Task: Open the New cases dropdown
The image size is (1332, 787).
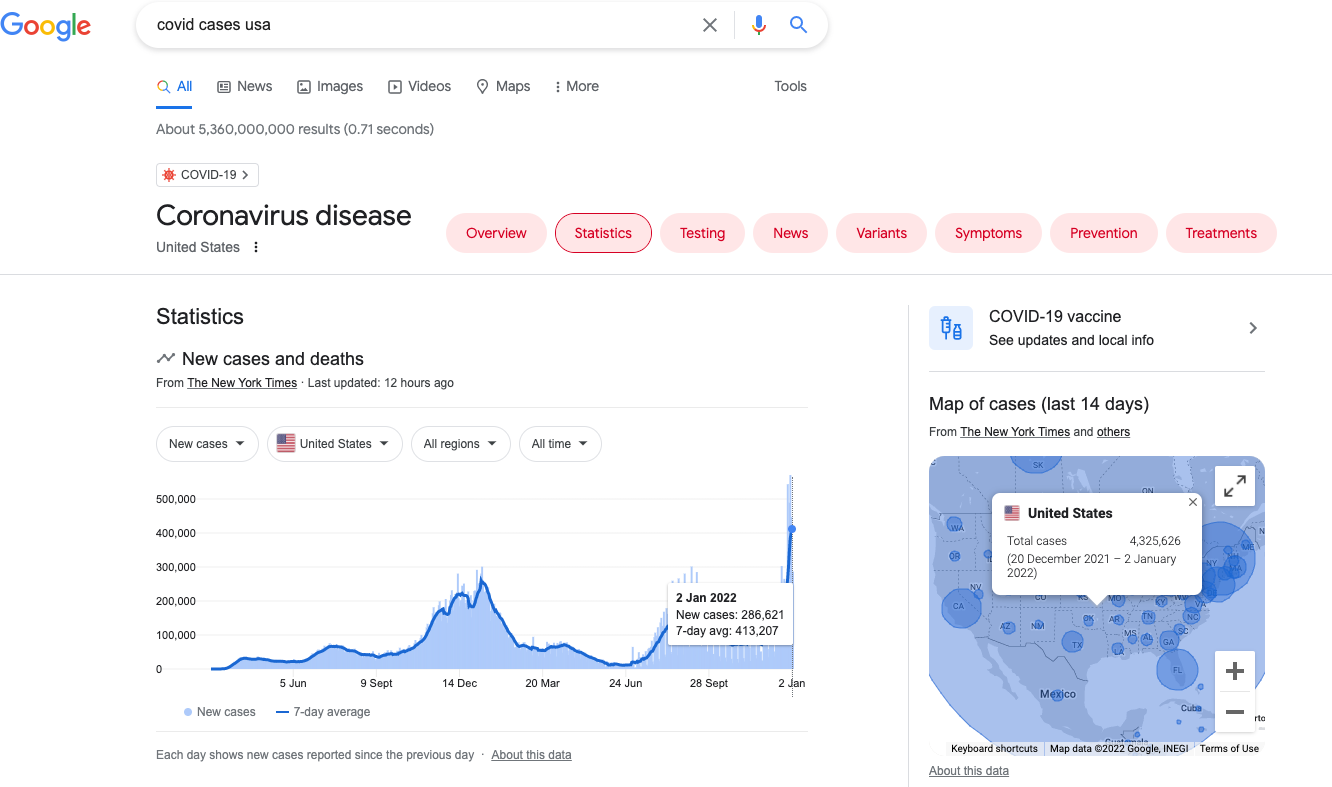Action: 207,444
